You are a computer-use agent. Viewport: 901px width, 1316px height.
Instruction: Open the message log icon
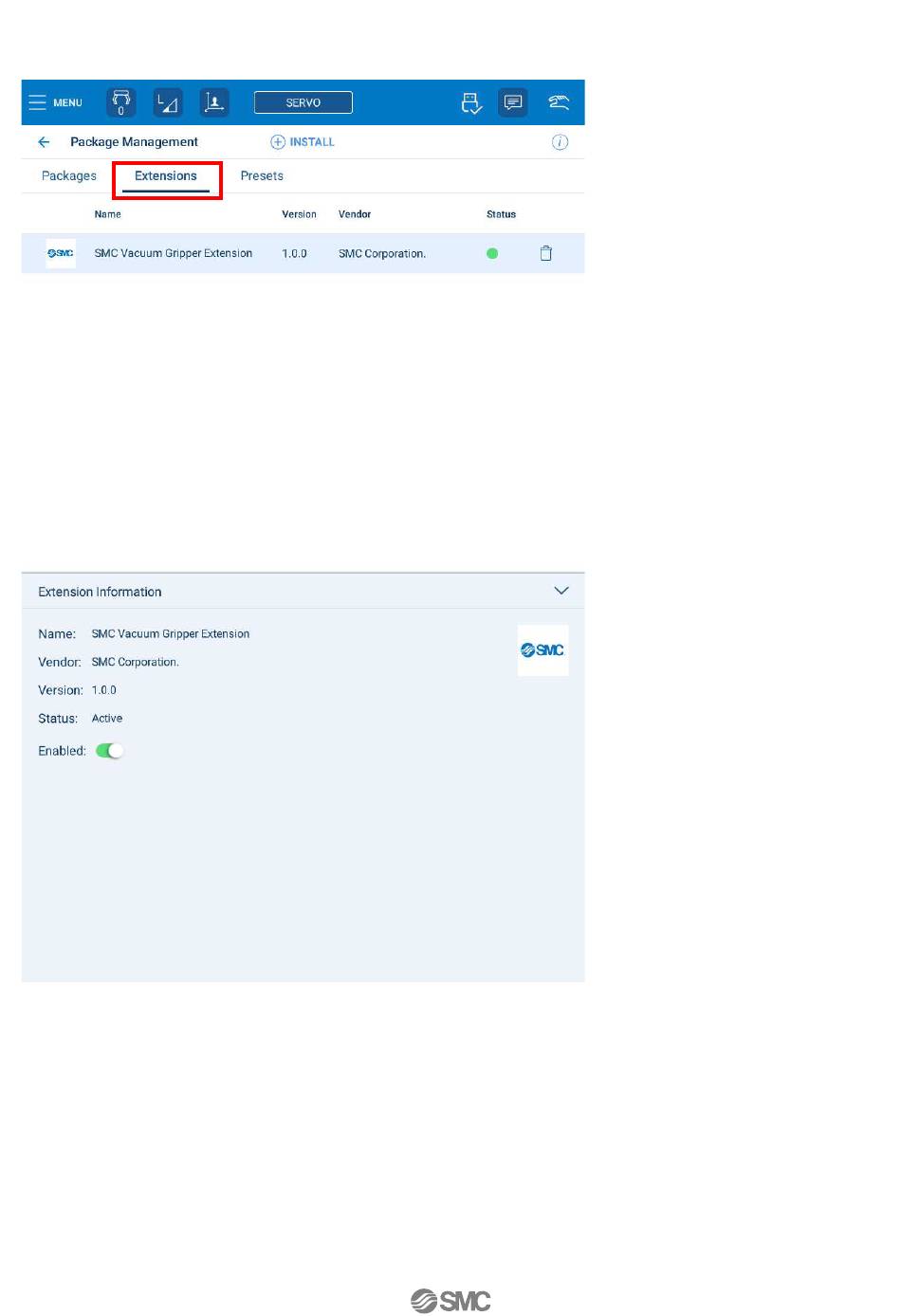[513, 102]
